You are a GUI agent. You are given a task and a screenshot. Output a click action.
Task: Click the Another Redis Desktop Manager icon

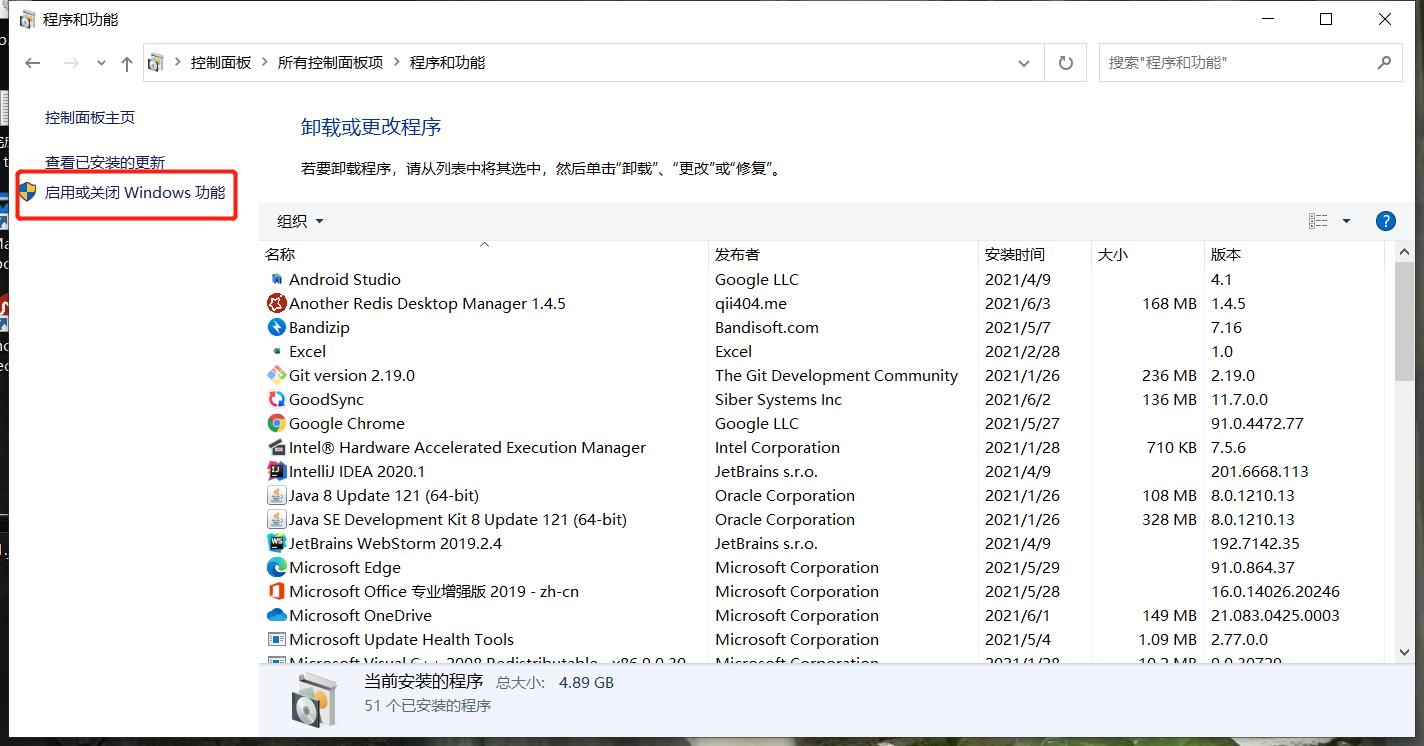[x=277, y=303]
